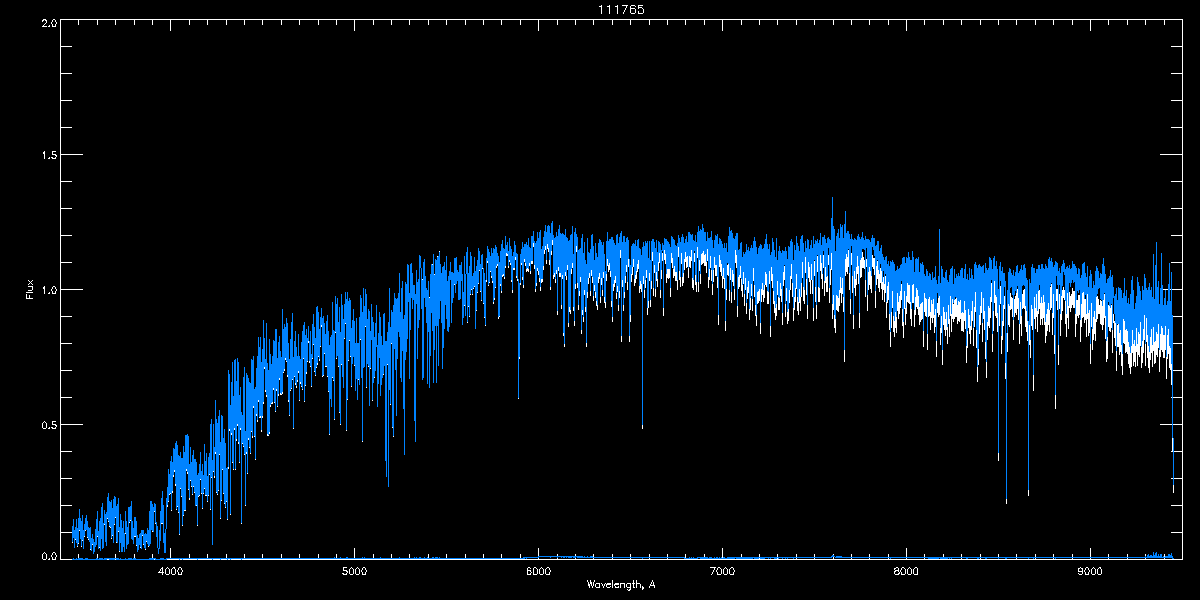The image size is (1200, 600).
Task: Select the 7000 wavelength tick label
Action: (722, 571)
